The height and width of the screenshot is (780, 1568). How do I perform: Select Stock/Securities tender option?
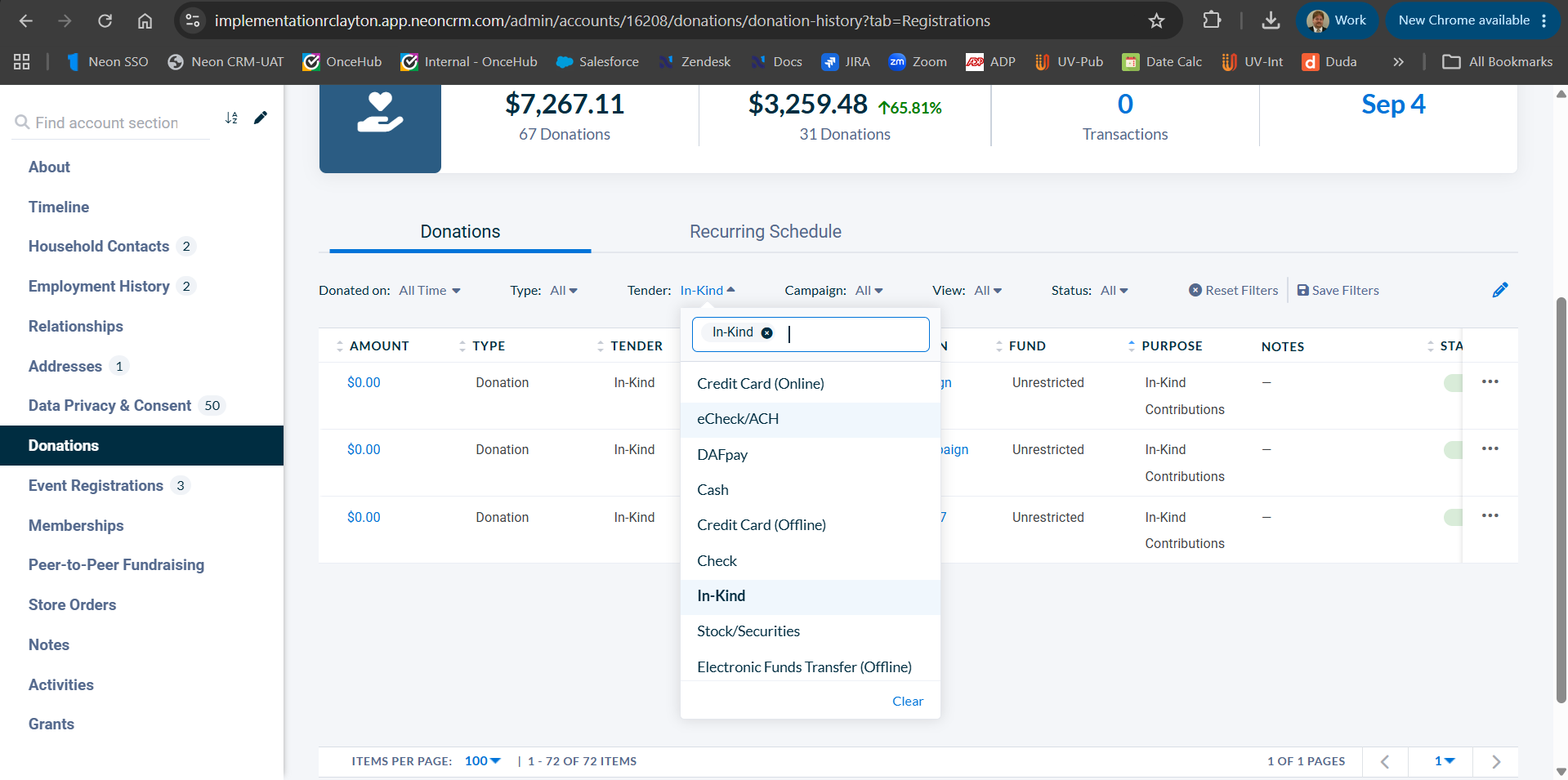coord(811,631)
